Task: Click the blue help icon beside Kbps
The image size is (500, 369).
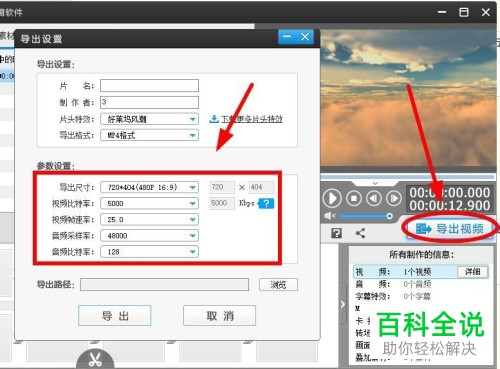Action: pyautogui.click(x=266, y=203)
